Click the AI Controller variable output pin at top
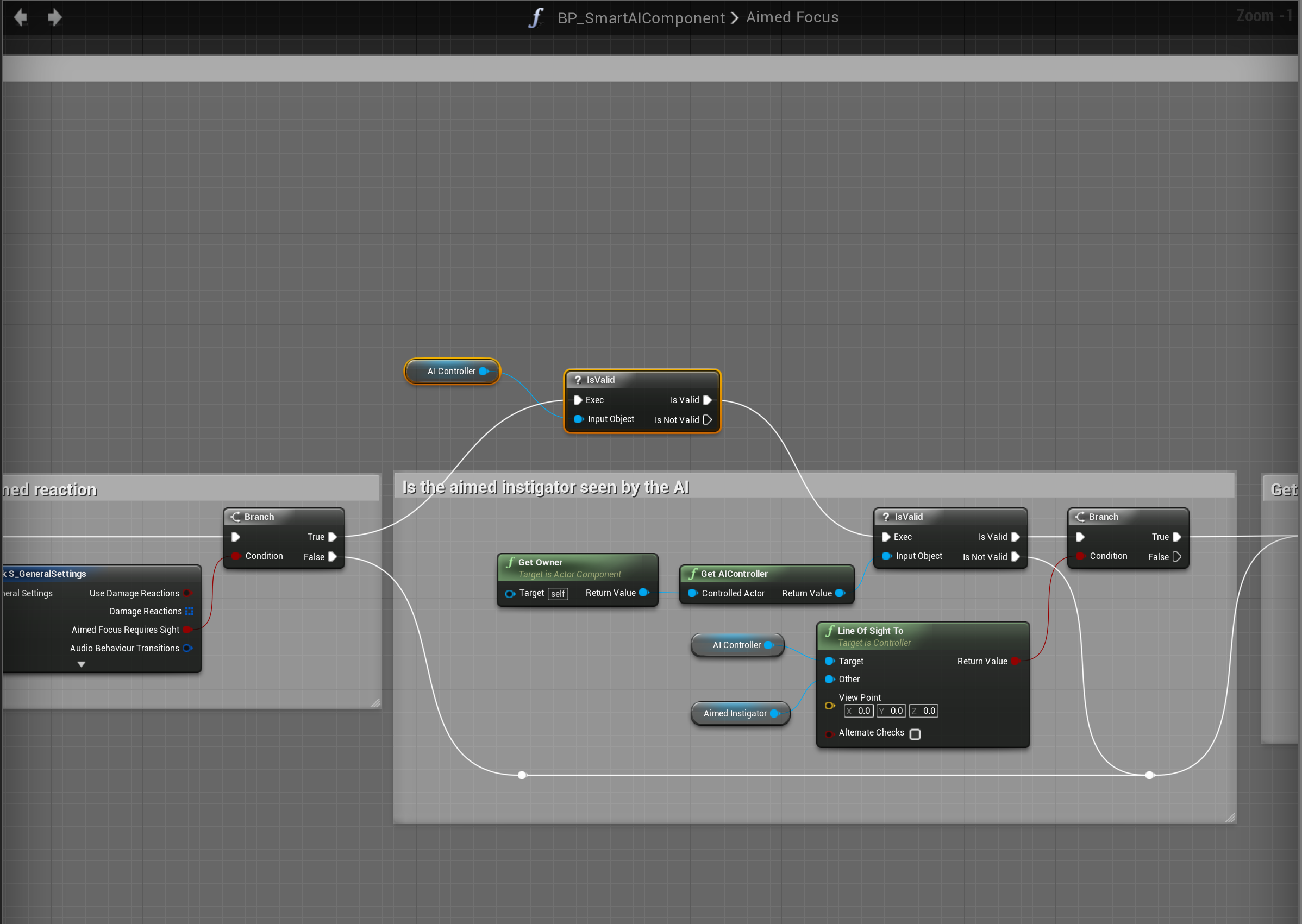Screen dimensions: 1302x924 [484, 371]
